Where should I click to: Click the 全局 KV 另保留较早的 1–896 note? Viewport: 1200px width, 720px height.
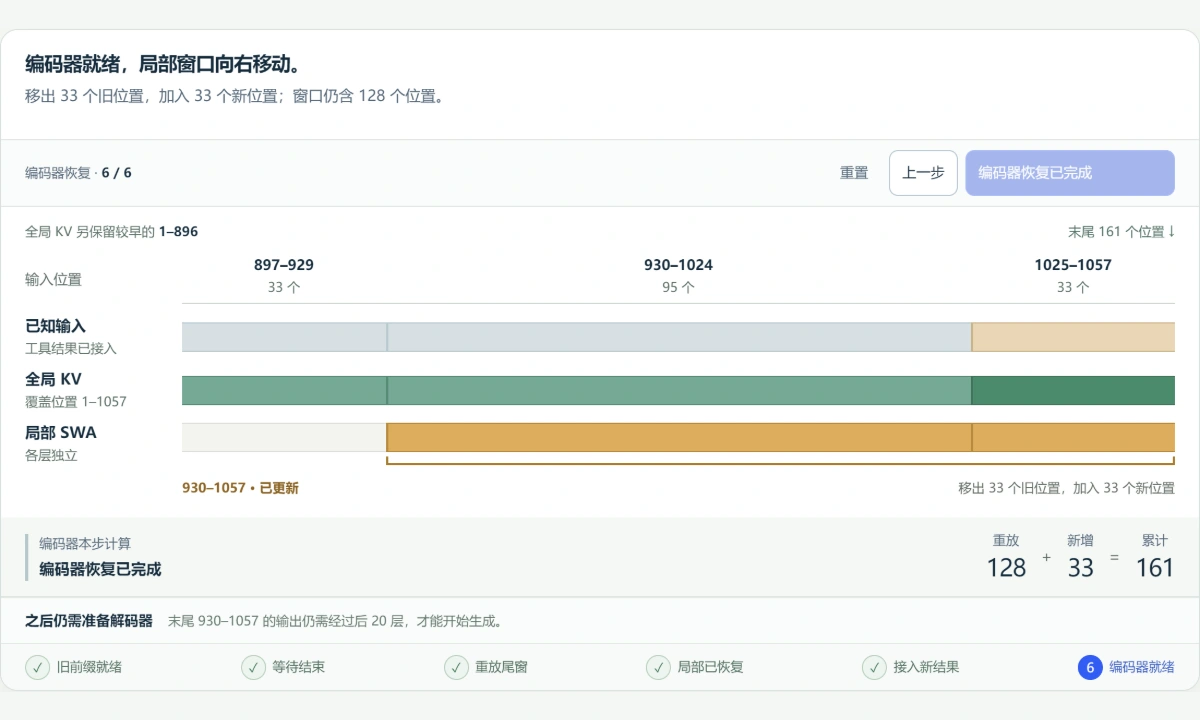(x=111, y=232)
